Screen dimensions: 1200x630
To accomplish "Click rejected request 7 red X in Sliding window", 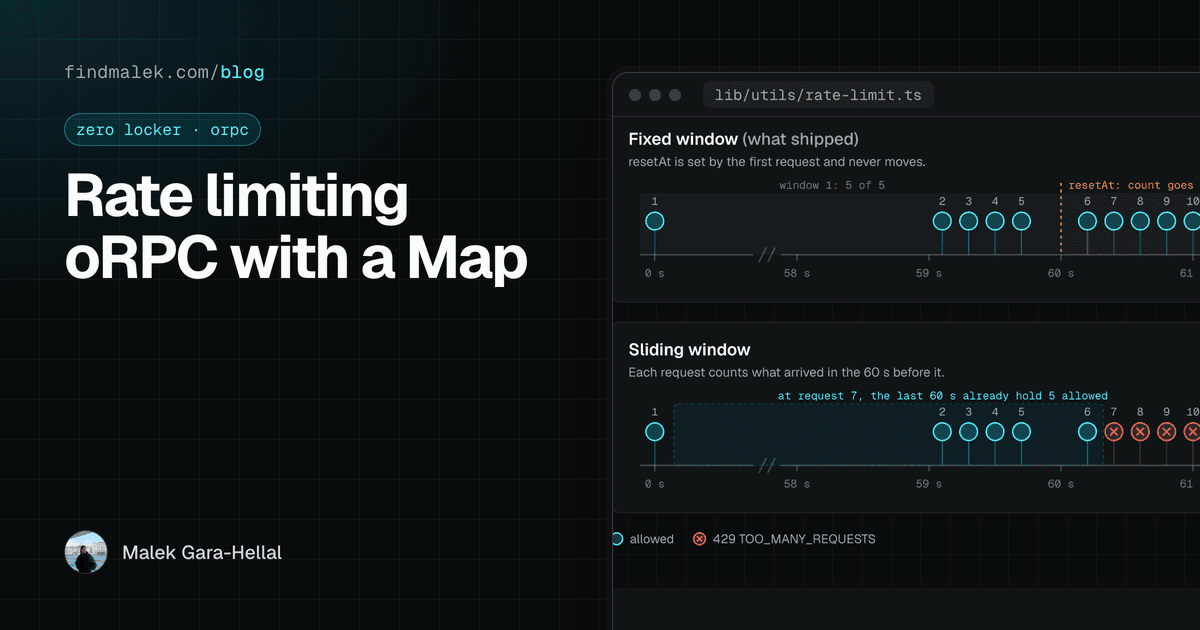I will [1114, 432].
